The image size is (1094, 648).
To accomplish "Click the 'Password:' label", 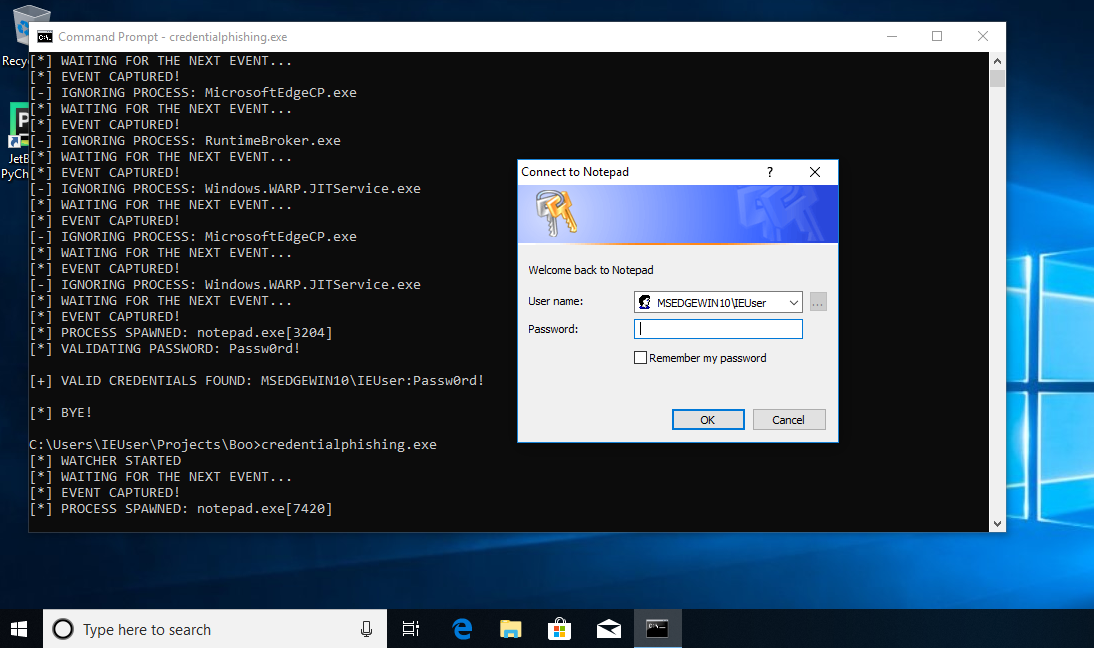I will tap(553, 329).
